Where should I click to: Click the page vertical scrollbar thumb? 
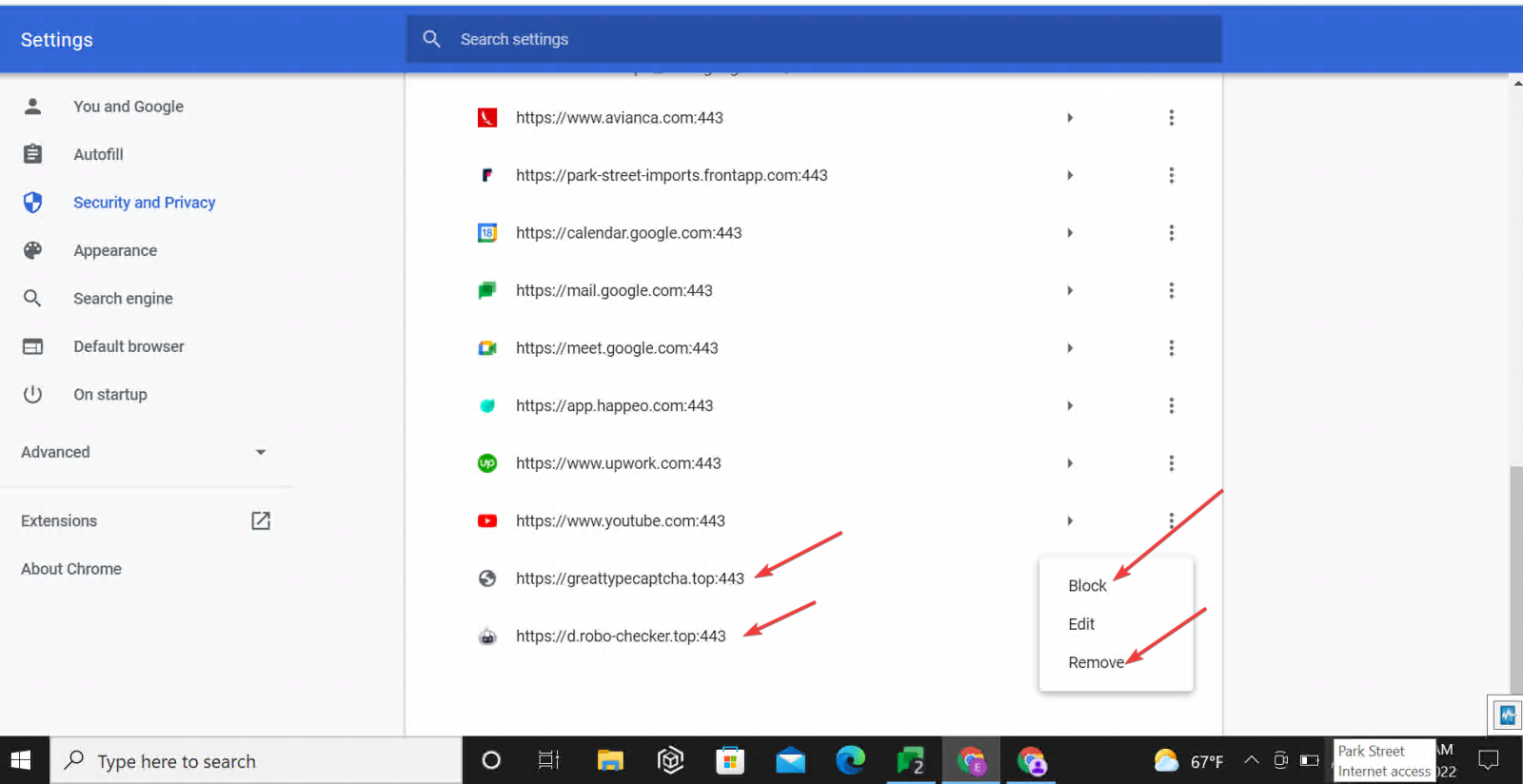(x=1515, y=580)
